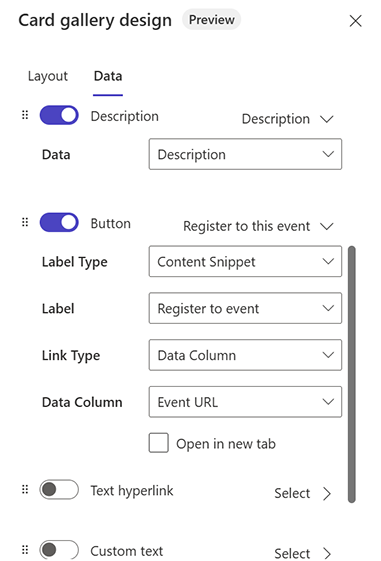The image size is (381, 561).
Task: Open Custom text Select arrow
Action: click(327, 553)
